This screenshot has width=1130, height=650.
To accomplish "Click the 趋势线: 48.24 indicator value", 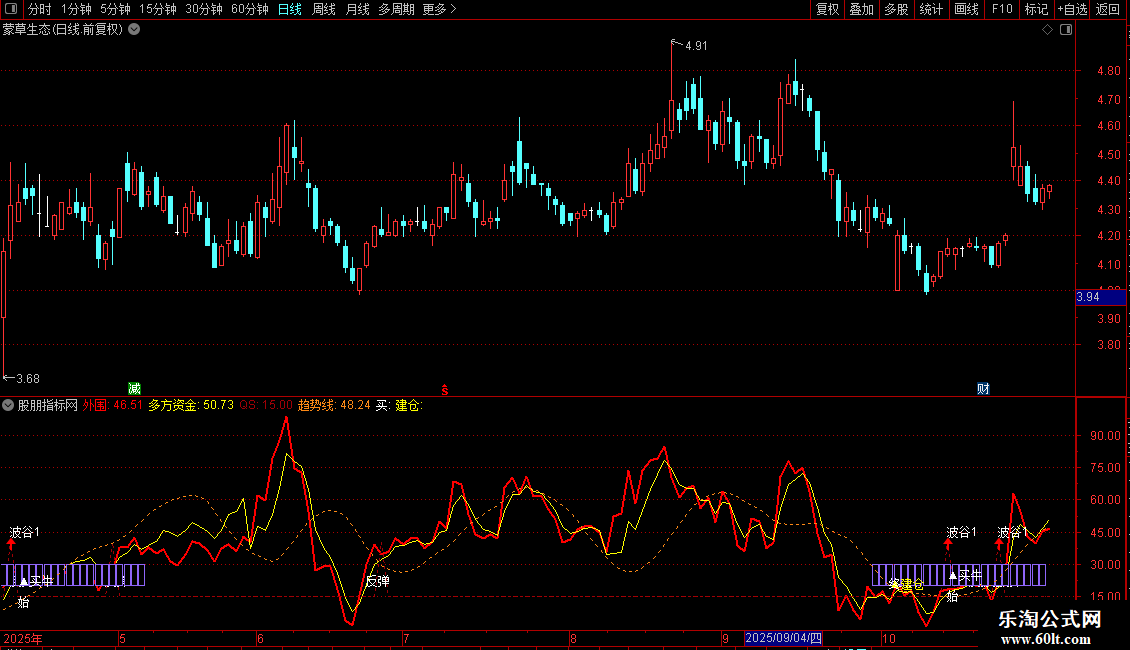I will [x=334, y=406].
